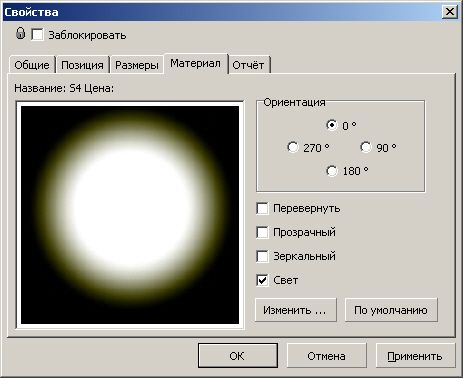Click the Название: S4 Цена: label
Screen dimensions: 463x378
[x=64, y=88]
